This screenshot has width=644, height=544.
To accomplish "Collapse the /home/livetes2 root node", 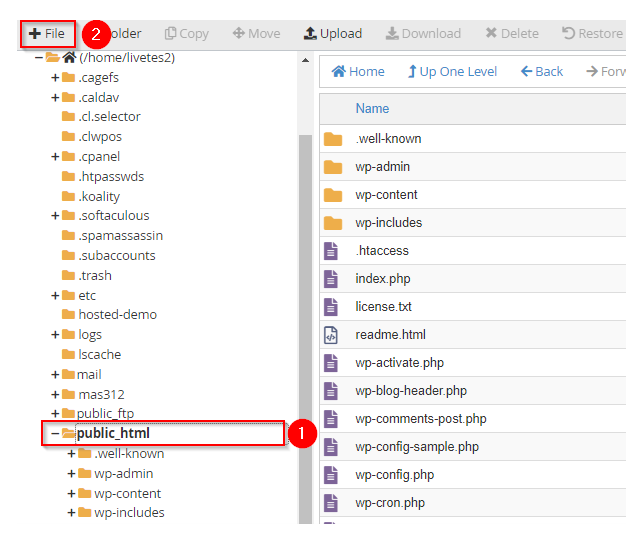I will point(39,57).
